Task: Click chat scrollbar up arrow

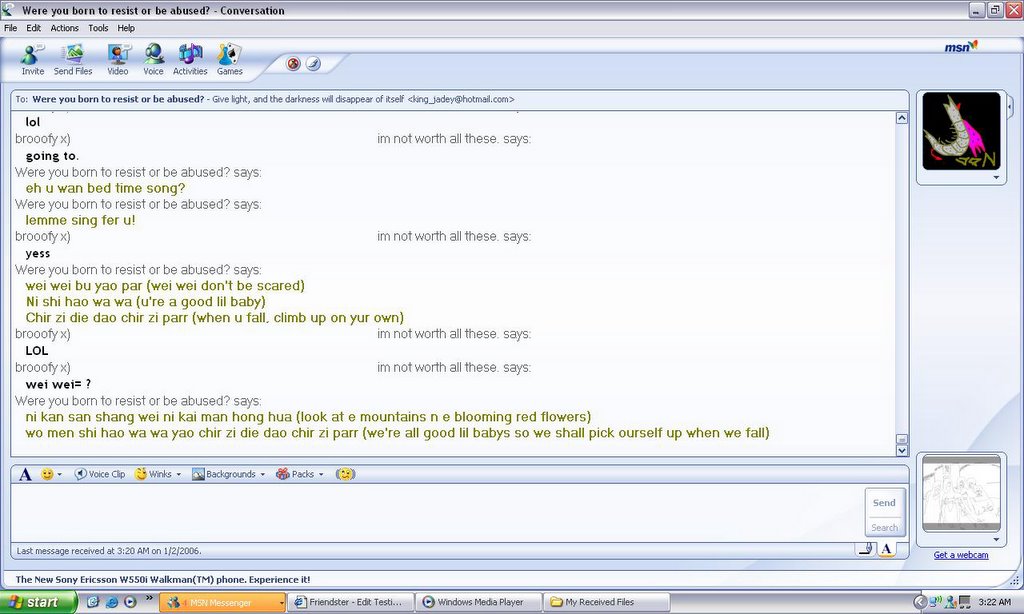Action: pos(902,118)
